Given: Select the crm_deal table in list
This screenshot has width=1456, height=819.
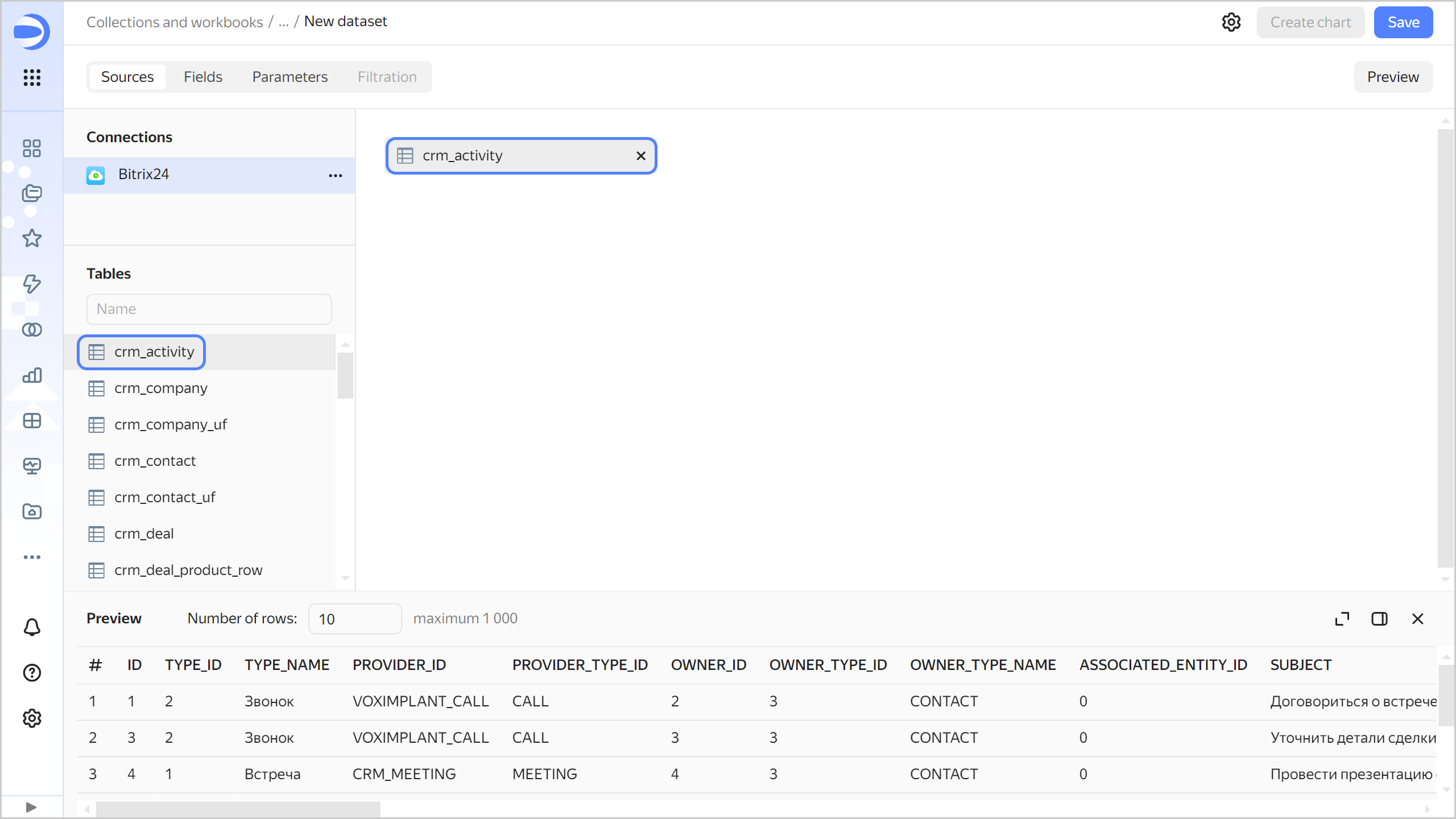Looking at the screenshot, I should pos(144,533).
